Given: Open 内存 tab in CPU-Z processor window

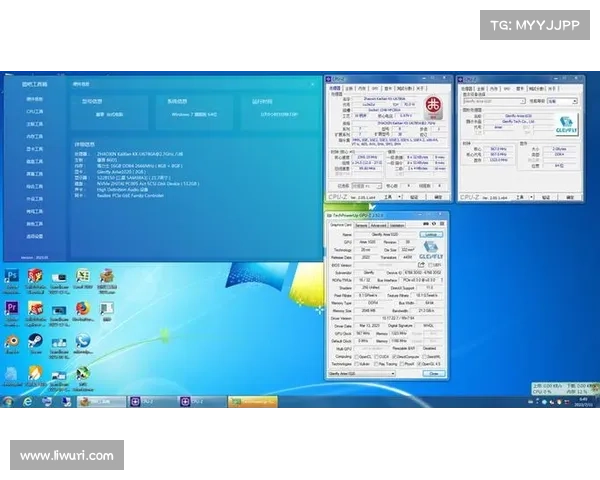Looking at the screenshot, I should [362, 88].
